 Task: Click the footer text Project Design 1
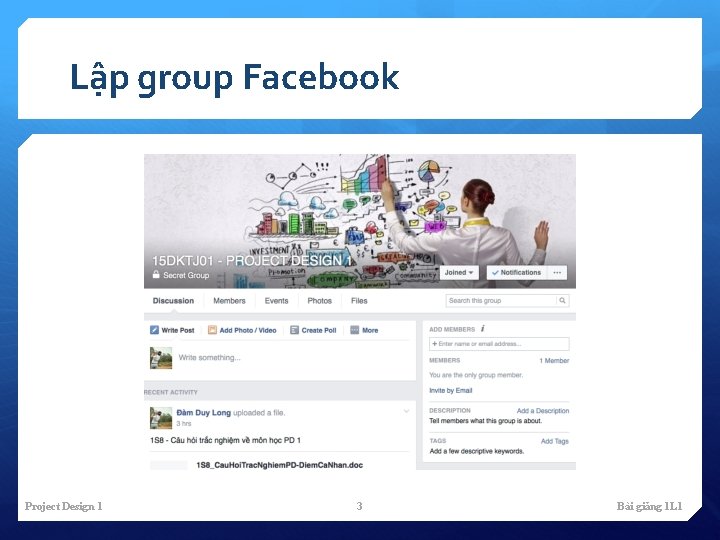pyautogui.click(x=63, y=506)
